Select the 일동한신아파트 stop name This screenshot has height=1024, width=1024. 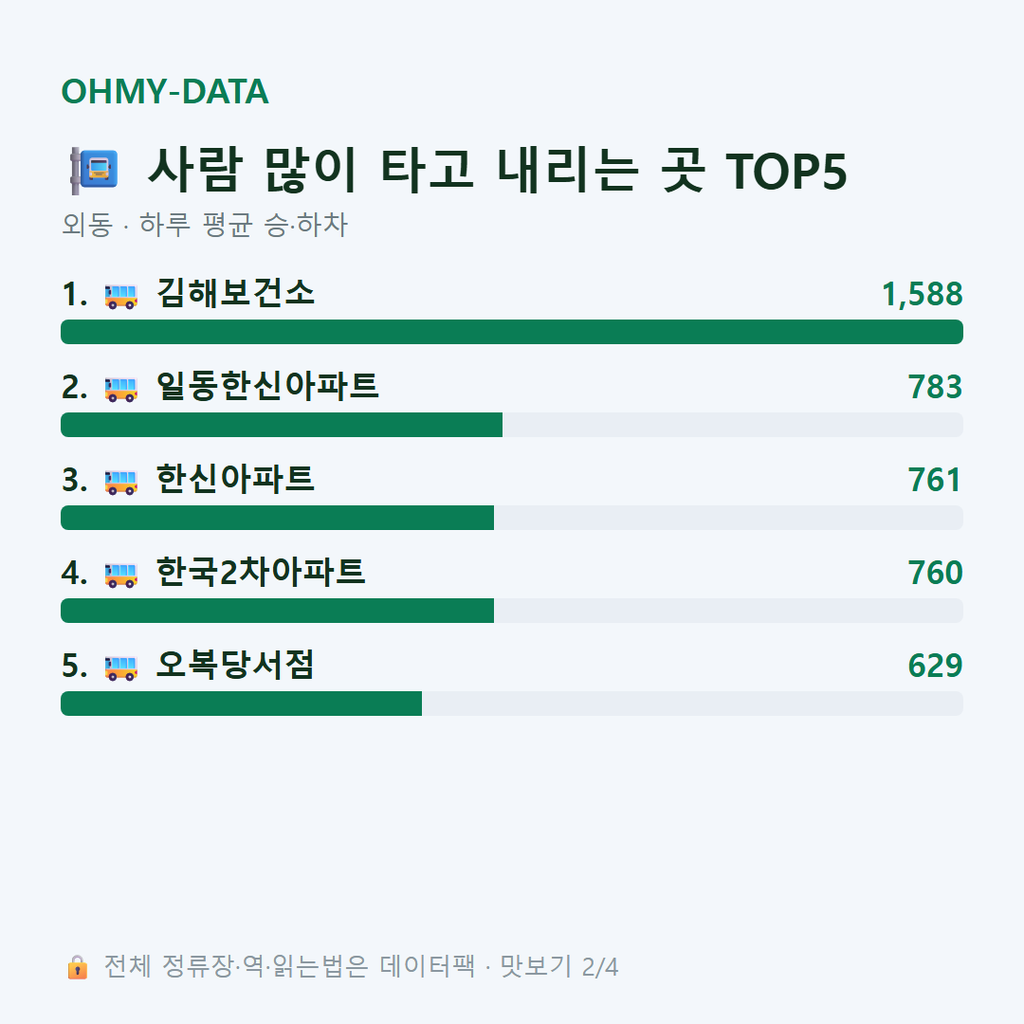pos(268,386)
